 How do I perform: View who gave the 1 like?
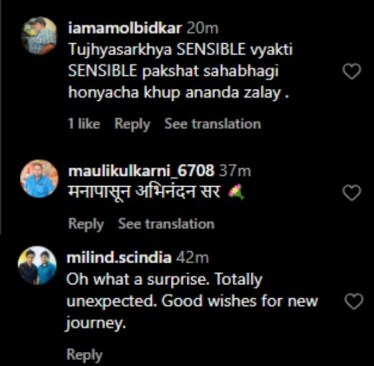(84, 124)
